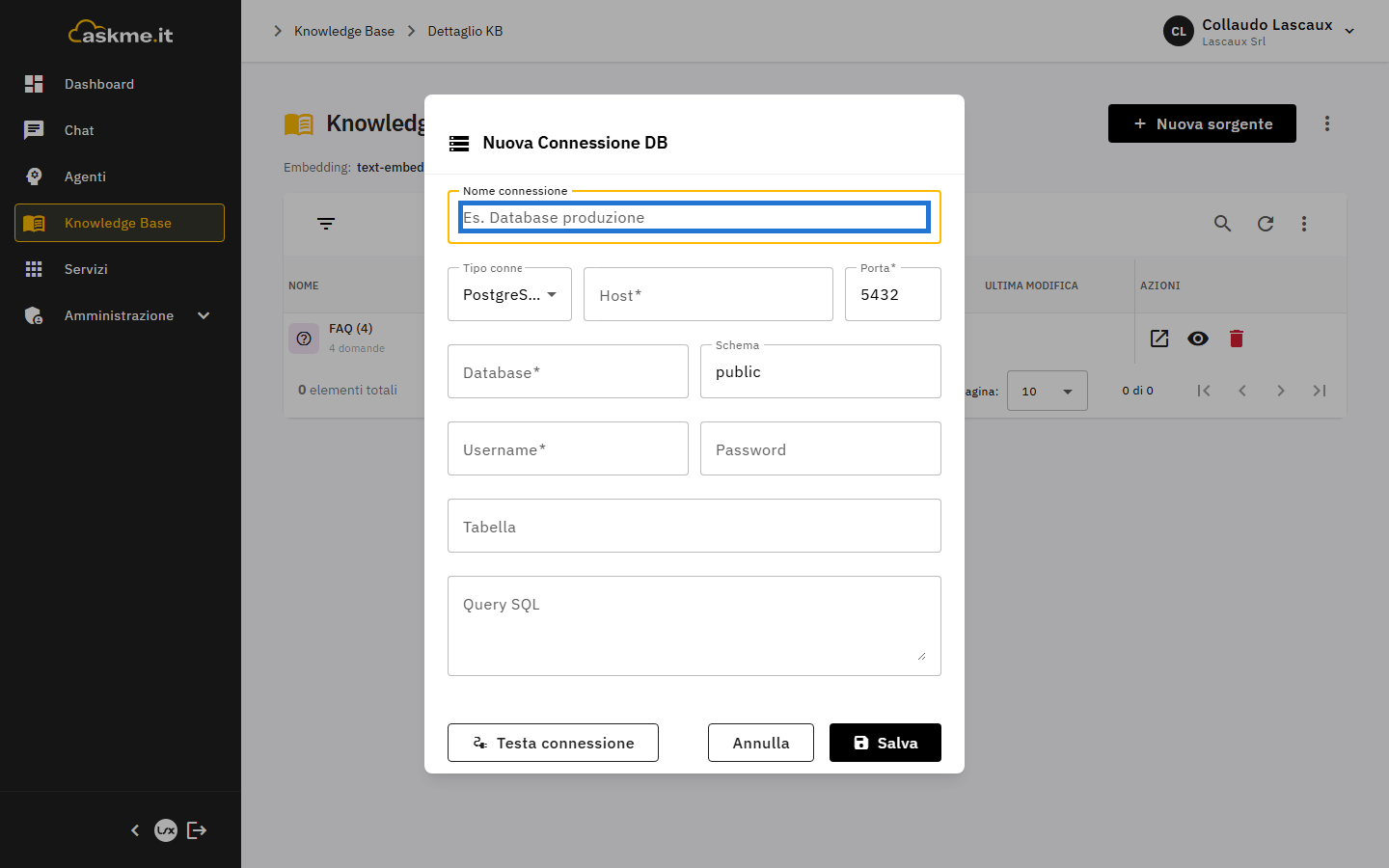This screenshot has height=868, width=1389.
Task: Go to first page pagination icon
Action: click(x=1204, y=391)
